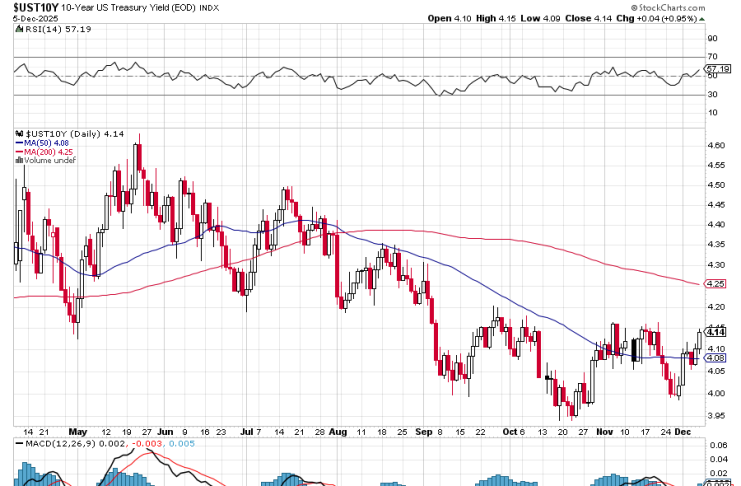Click the 4.60 price axis label
Image resolution: width=741 pixels, height=486 pixels.
(x=715, y=146)
